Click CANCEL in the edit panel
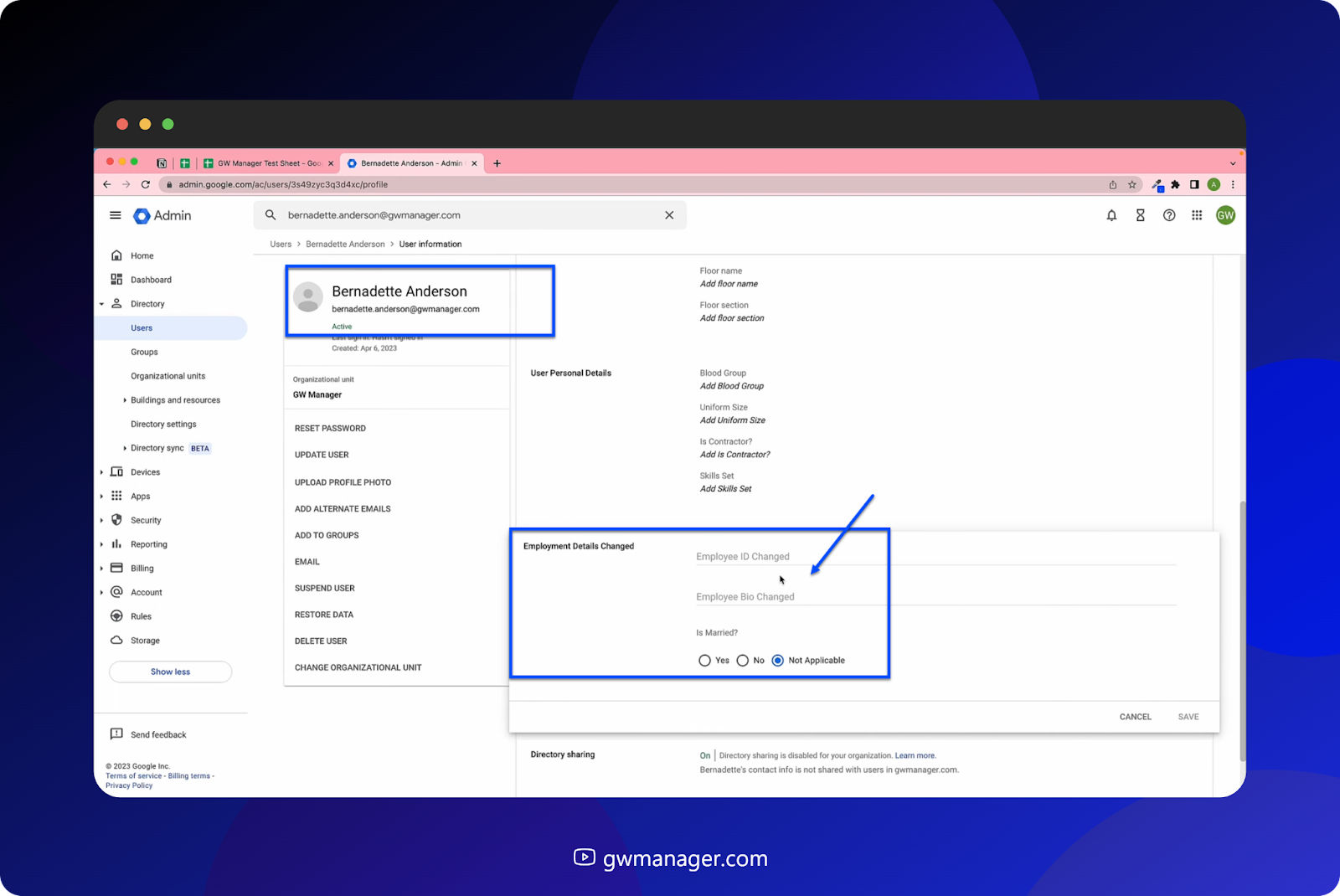This screenshot has width=1340, height=896. click(x=1135, y=717)
